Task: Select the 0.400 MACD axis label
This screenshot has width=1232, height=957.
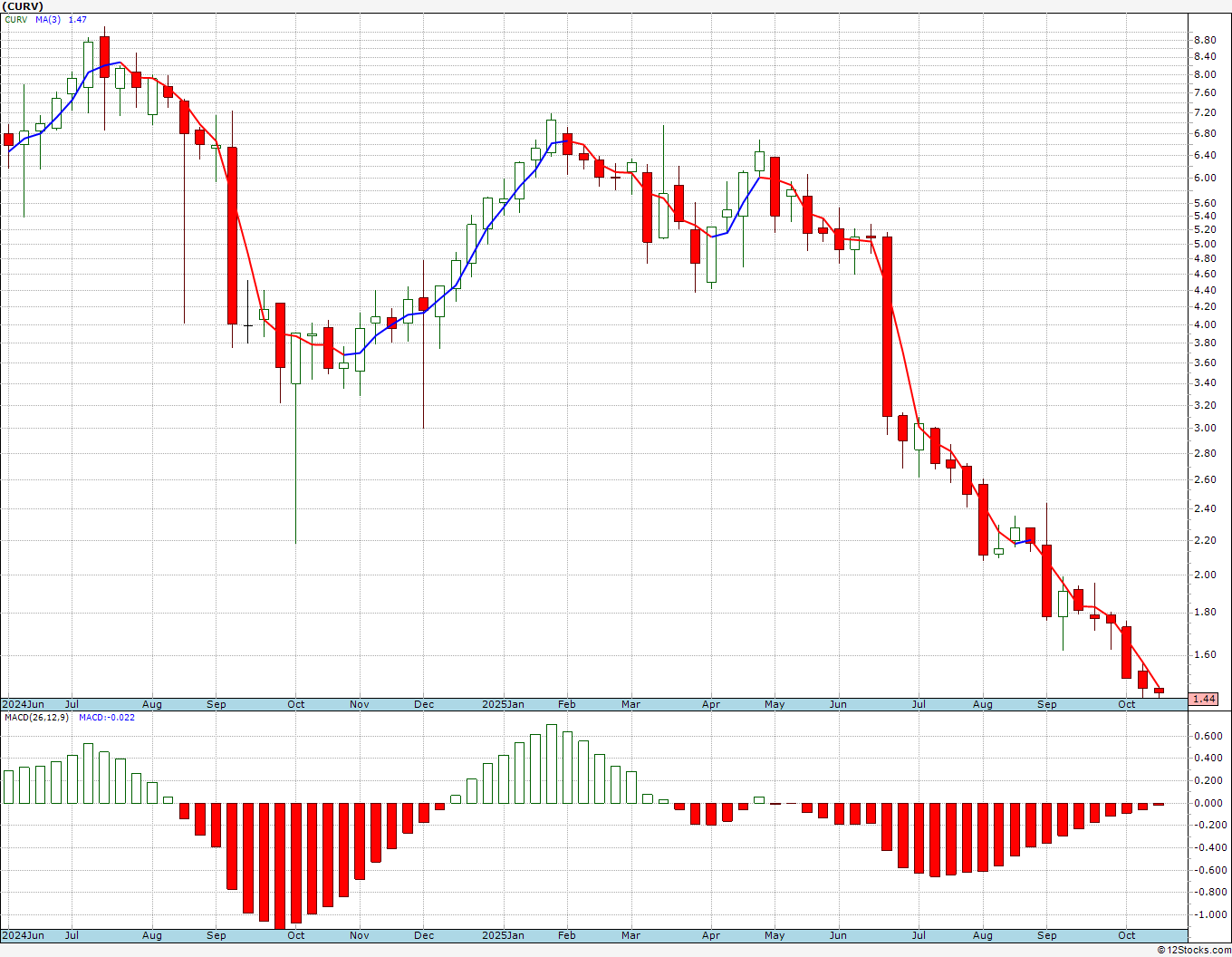Action: [1208, 758]
